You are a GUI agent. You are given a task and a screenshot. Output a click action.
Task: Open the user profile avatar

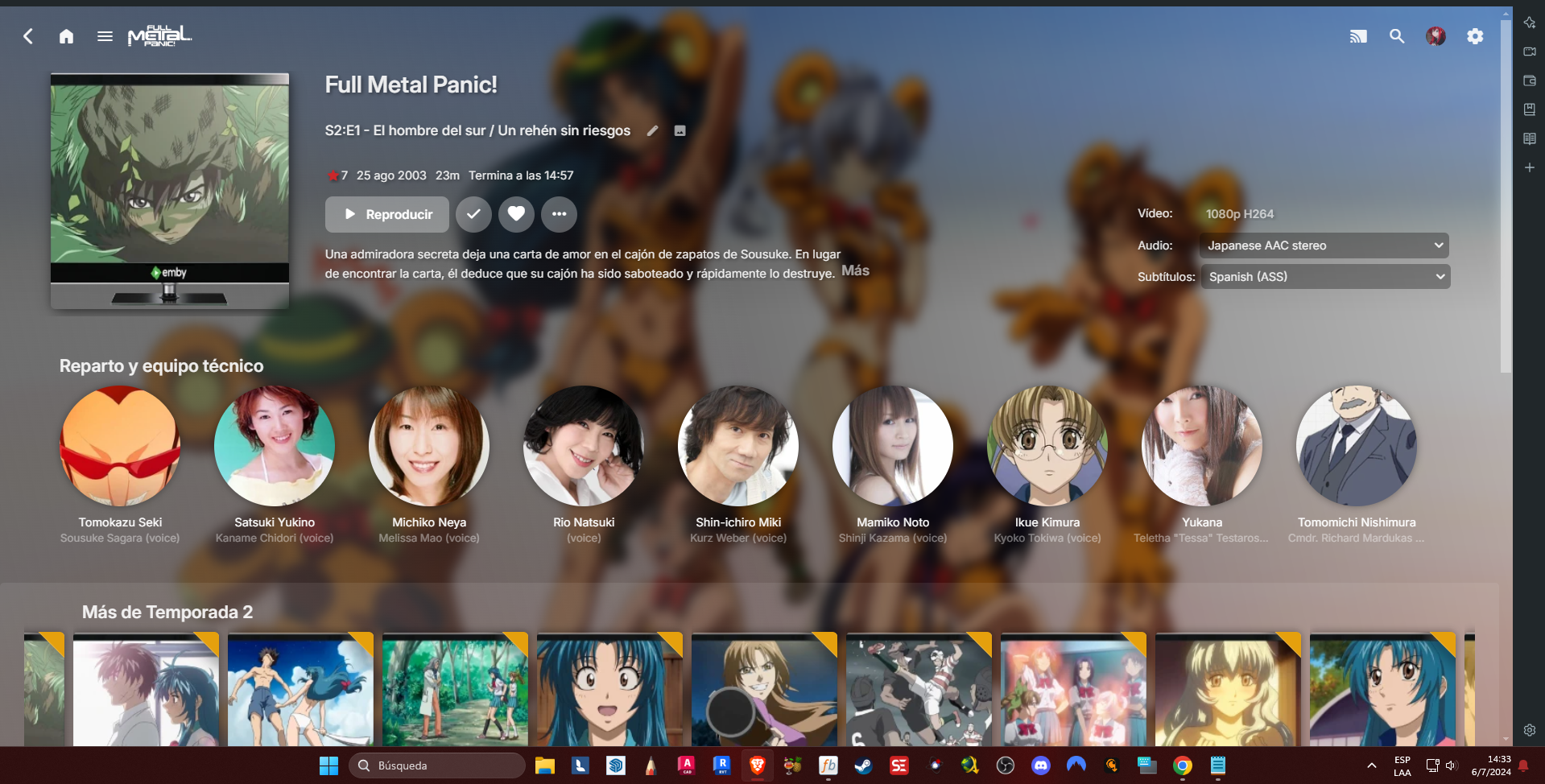click(1436, 36)
